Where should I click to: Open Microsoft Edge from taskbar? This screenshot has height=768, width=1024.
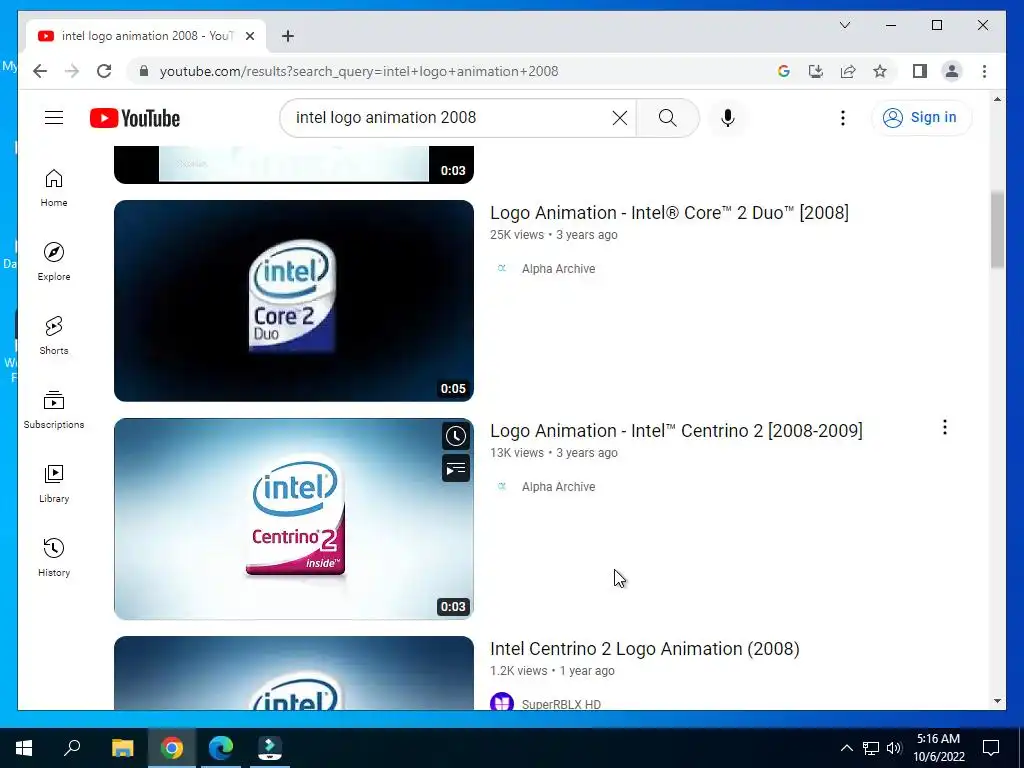221,747
